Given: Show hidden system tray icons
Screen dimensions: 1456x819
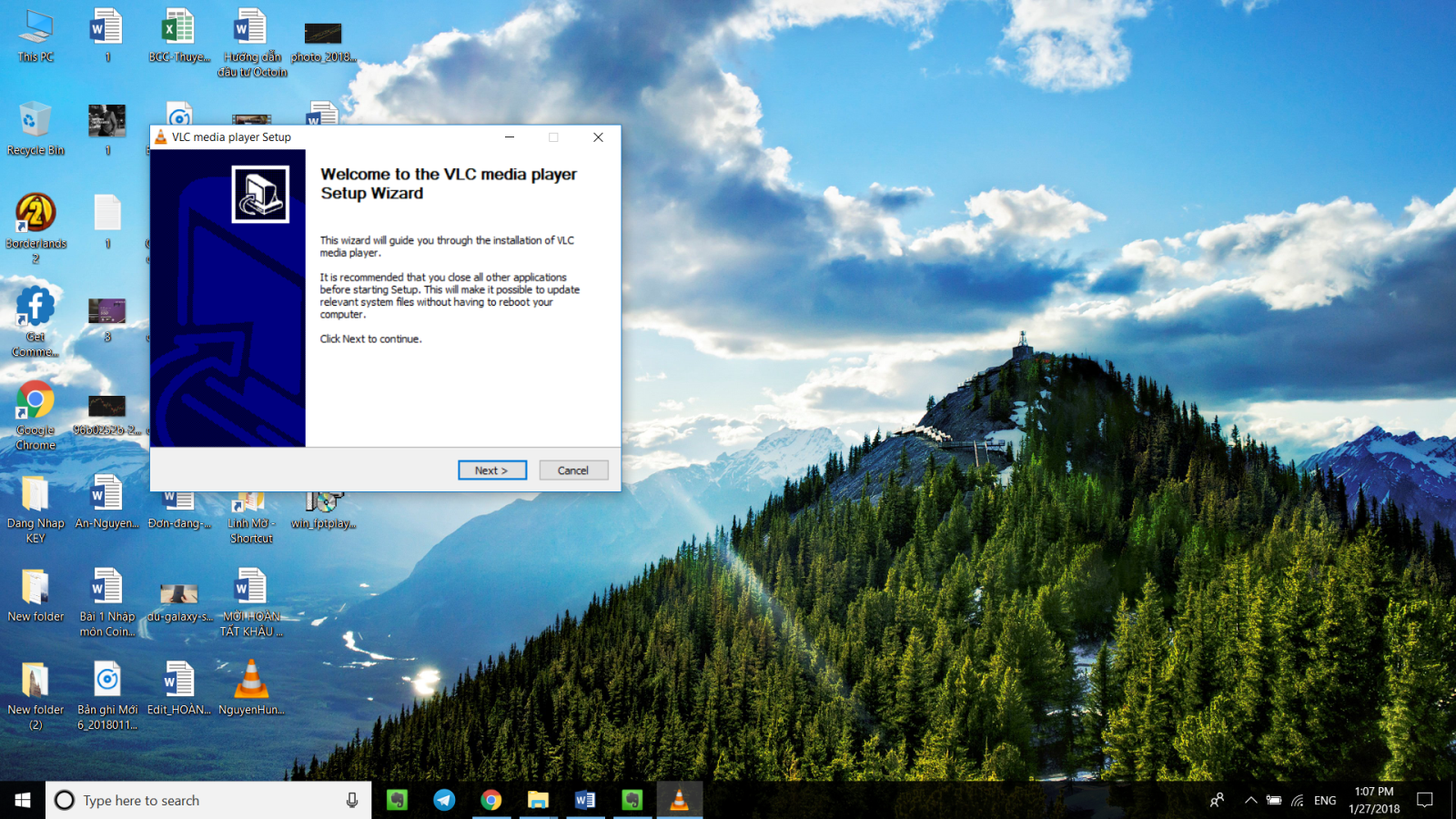Looking at the screenshot, I should (x=1251, y=801).
